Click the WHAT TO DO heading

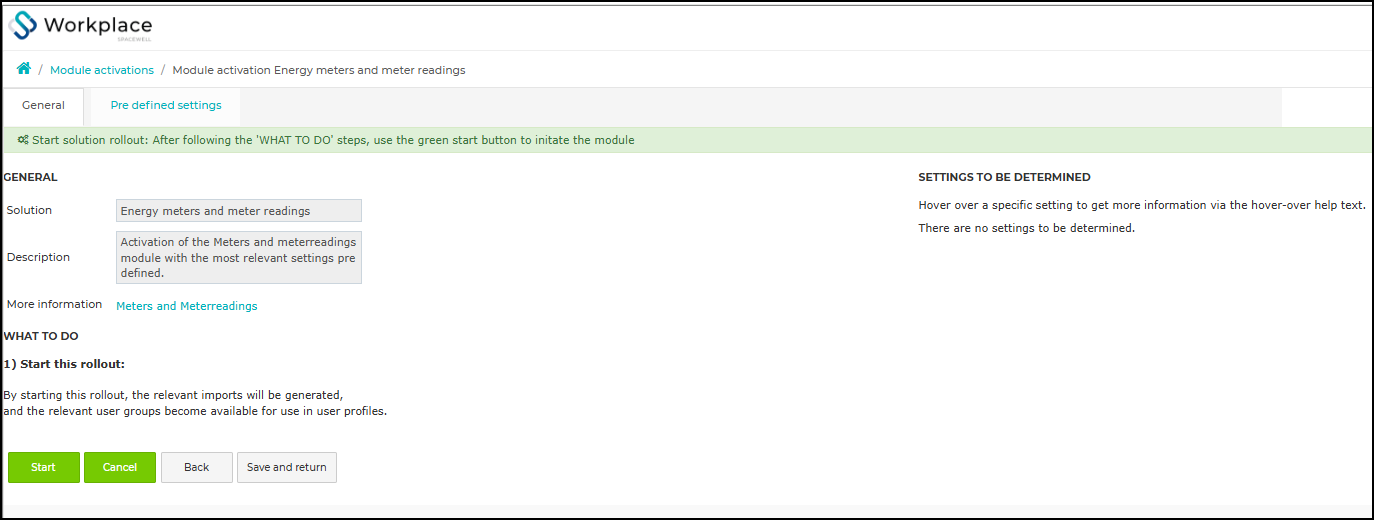point(41,336)
